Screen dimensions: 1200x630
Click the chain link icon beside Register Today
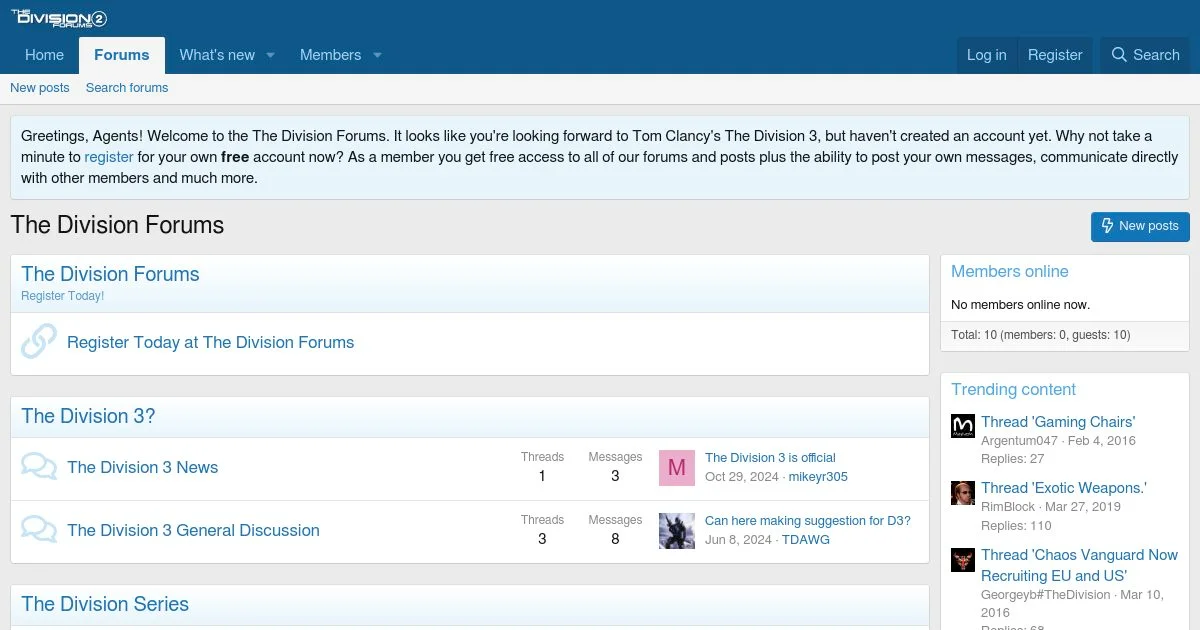39,342
